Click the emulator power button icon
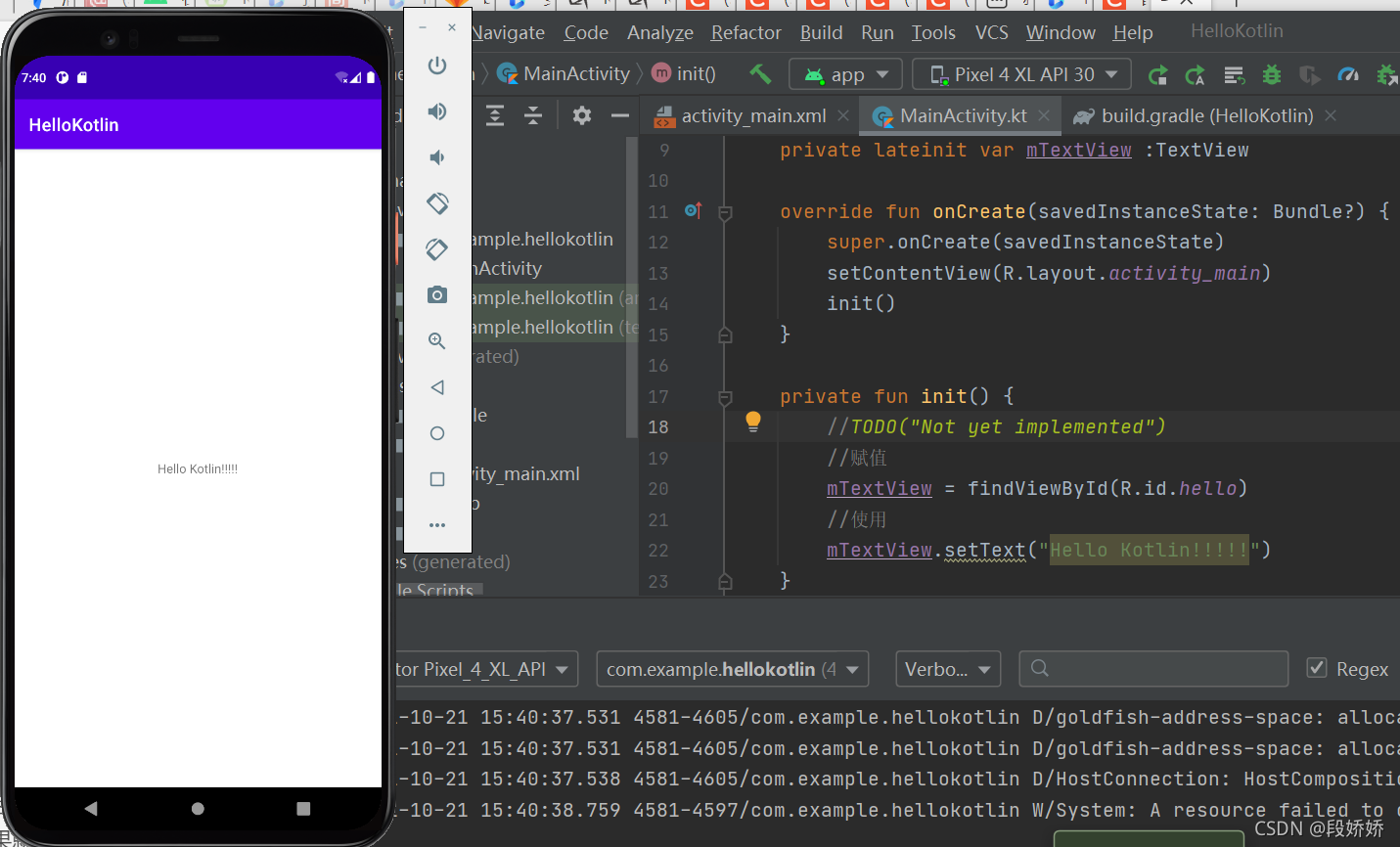The width and height of the screenshot is (1400, 847). coord(437,66)
